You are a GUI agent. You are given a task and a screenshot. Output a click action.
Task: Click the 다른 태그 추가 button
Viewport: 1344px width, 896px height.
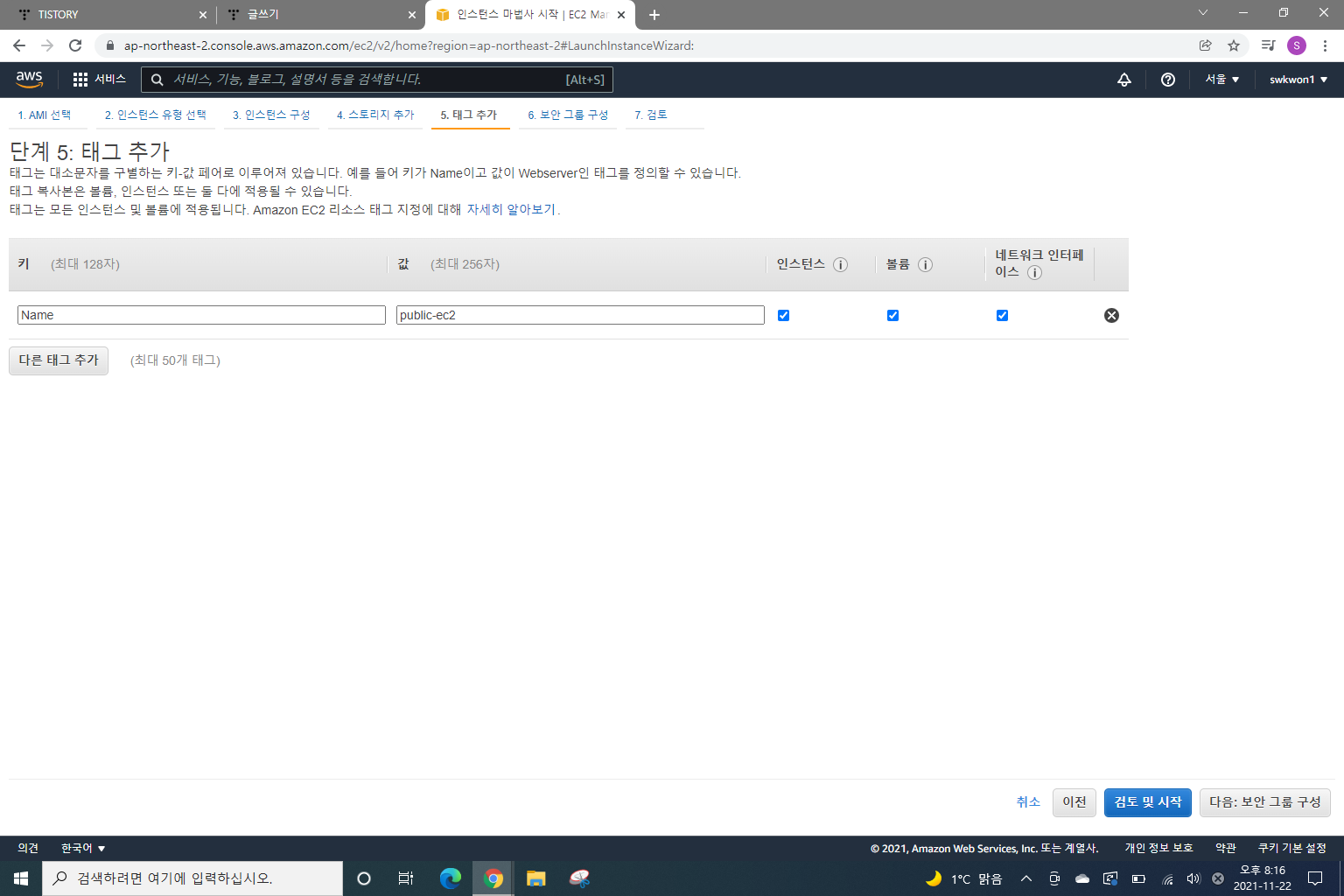59,360
